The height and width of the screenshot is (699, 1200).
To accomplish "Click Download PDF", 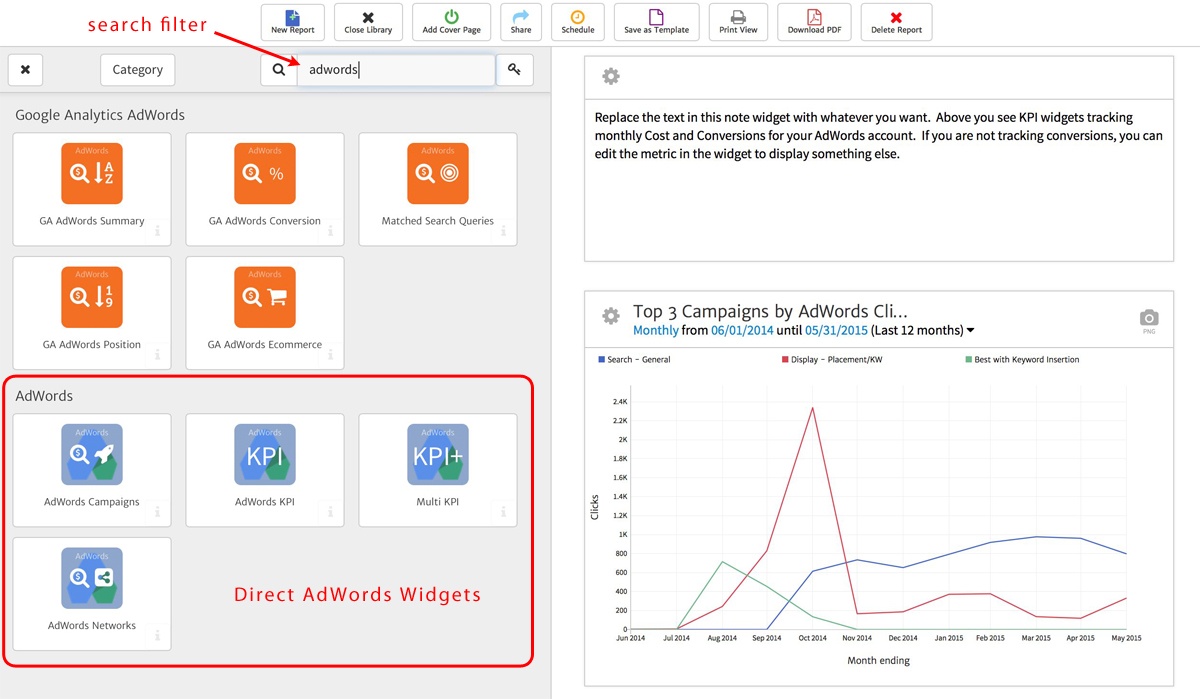I will coord(813,22).
